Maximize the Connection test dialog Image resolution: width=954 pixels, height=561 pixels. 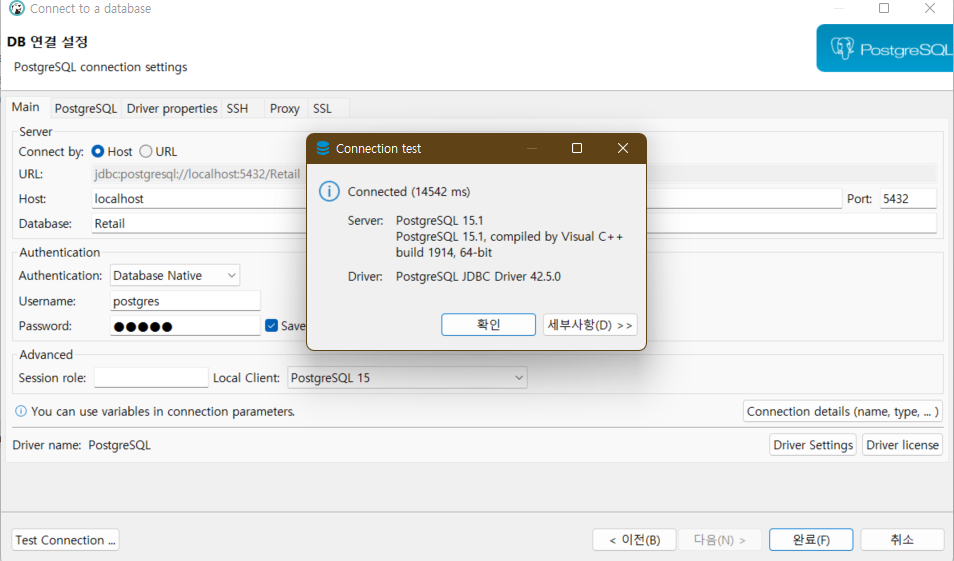click(577, 148)
